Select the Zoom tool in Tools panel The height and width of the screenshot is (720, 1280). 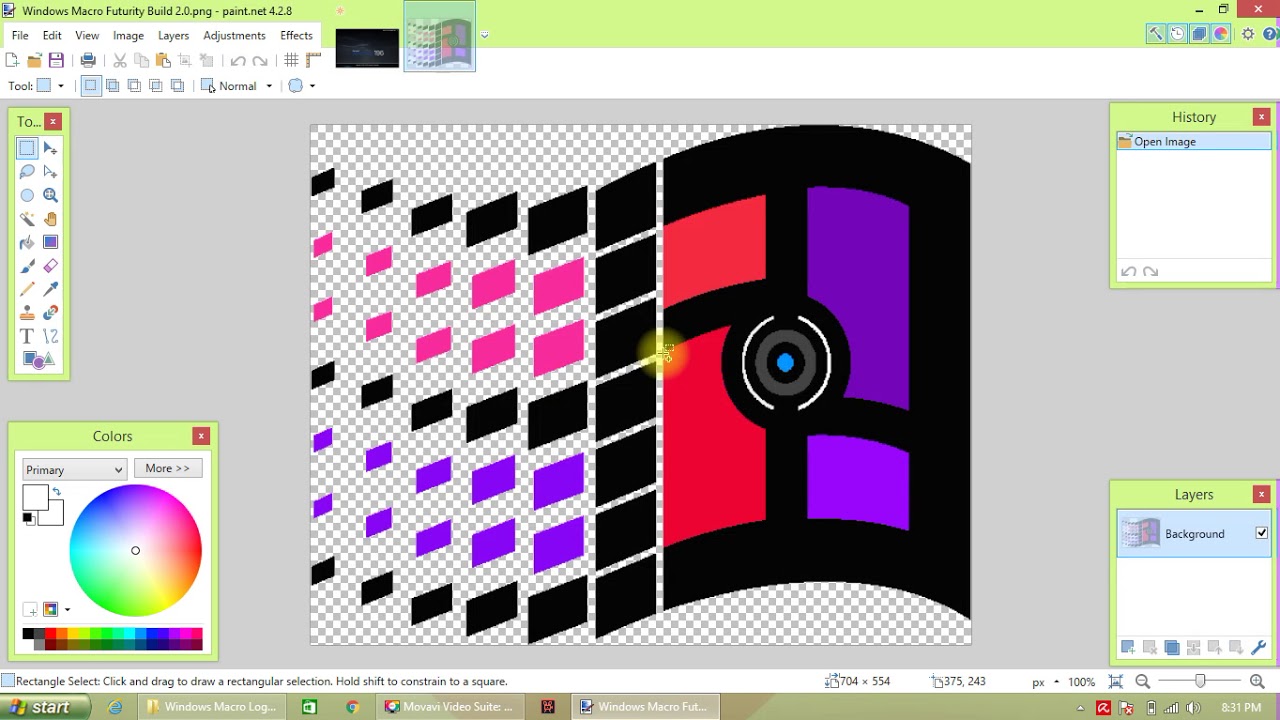tap(50, 196)
